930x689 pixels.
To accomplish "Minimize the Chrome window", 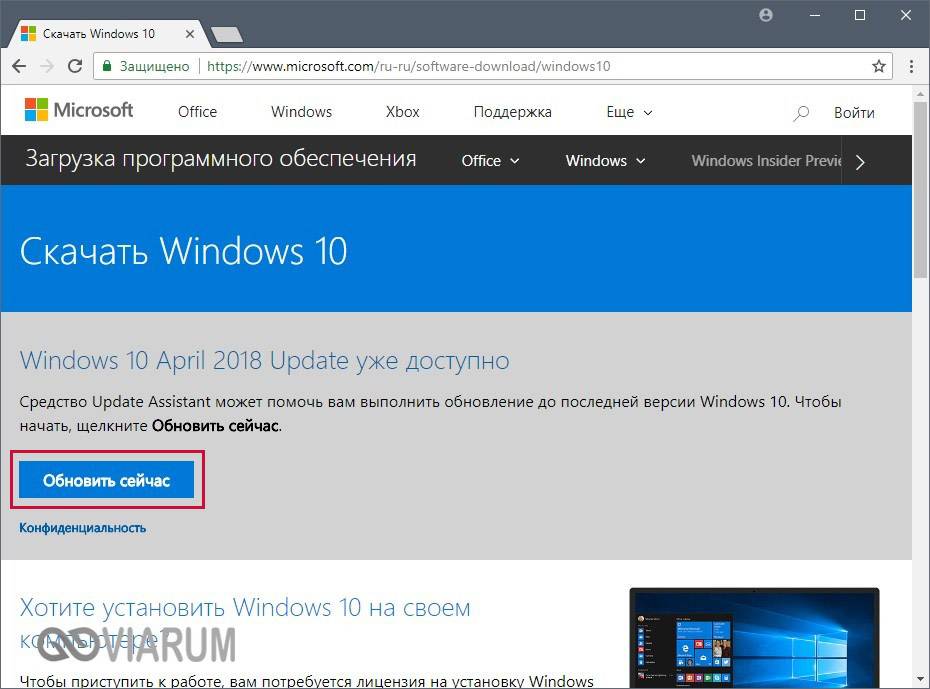I will point(815,15).
